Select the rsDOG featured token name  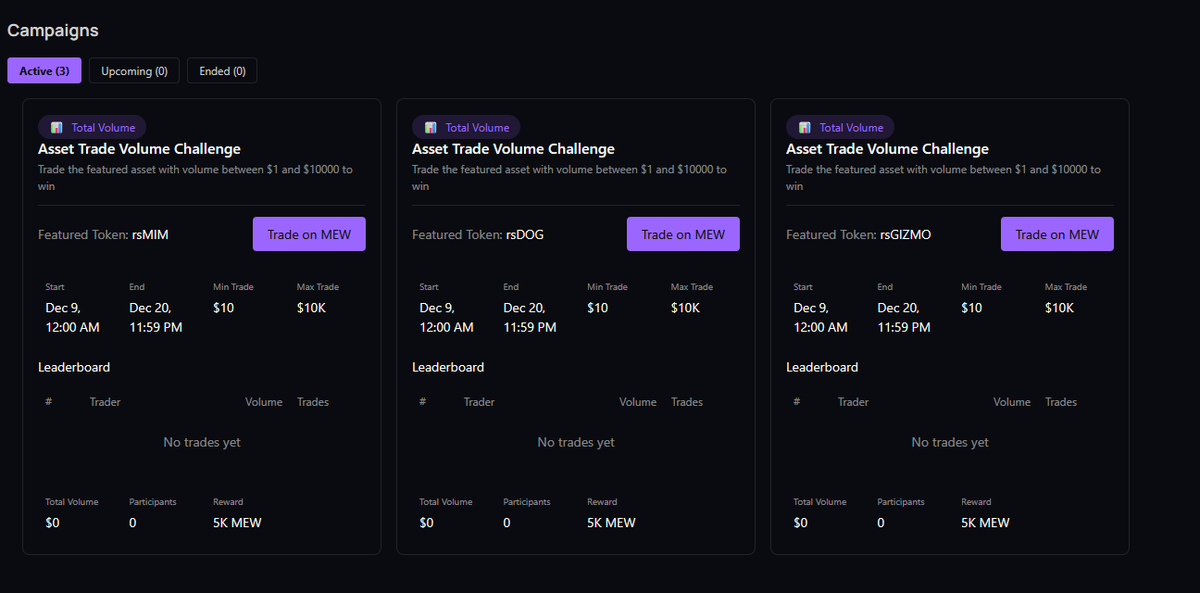[x=525, y=235]
